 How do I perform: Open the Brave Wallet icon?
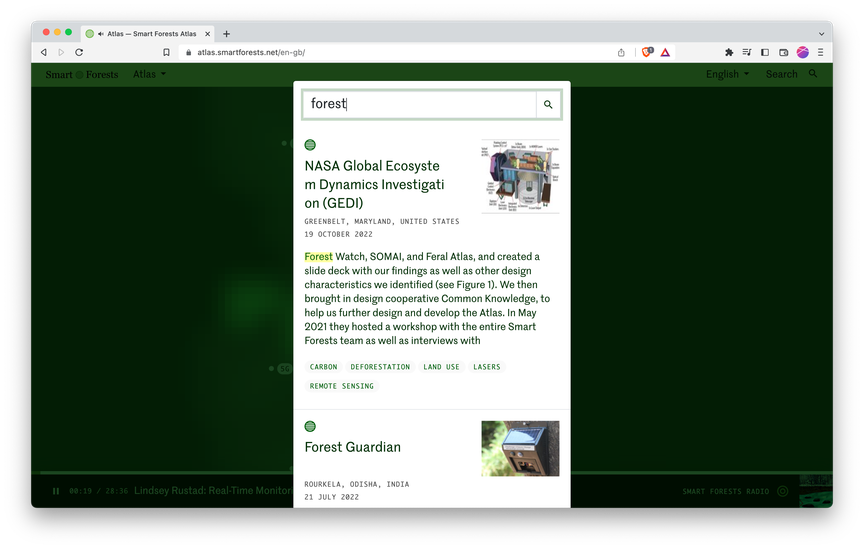click(x=784, y=52)
